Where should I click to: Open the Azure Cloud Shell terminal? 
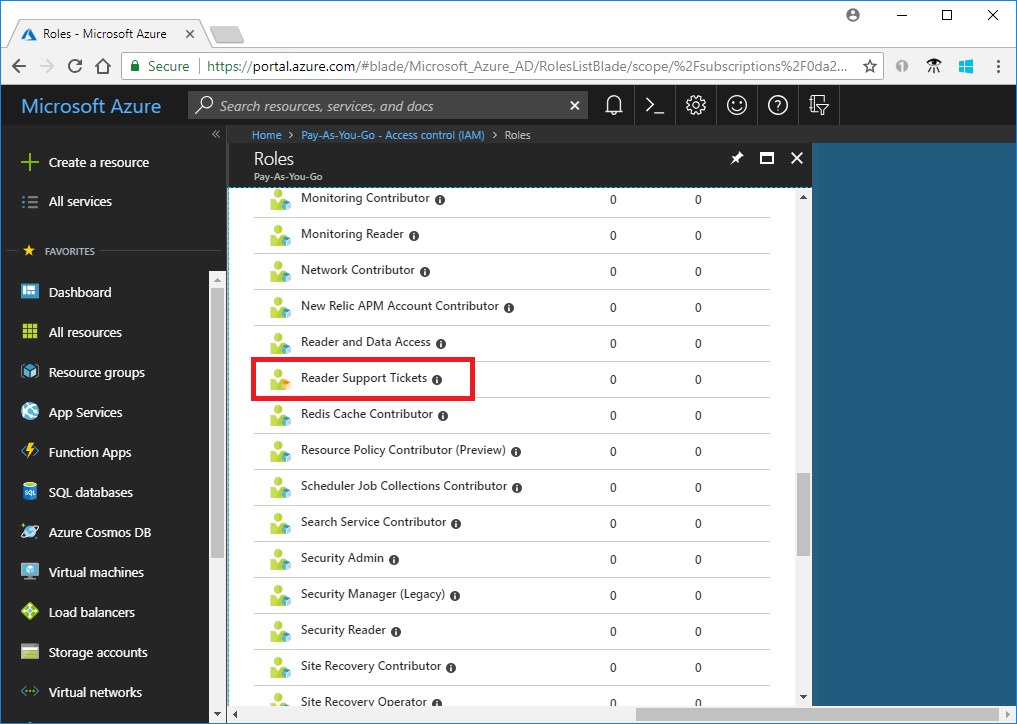[655, 105]
